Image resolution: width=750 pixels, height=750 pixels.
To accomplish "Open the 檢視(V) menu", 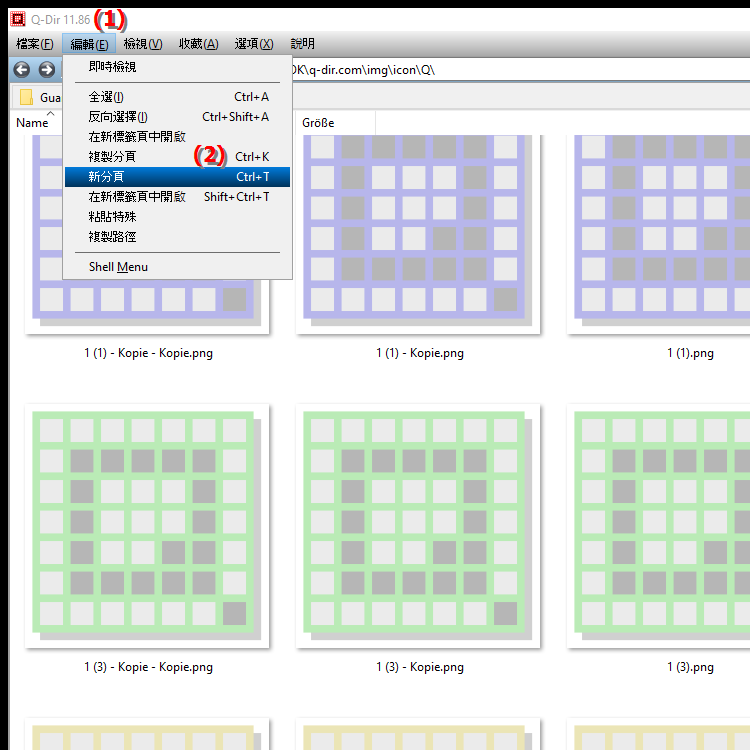I will coord(142,44).
